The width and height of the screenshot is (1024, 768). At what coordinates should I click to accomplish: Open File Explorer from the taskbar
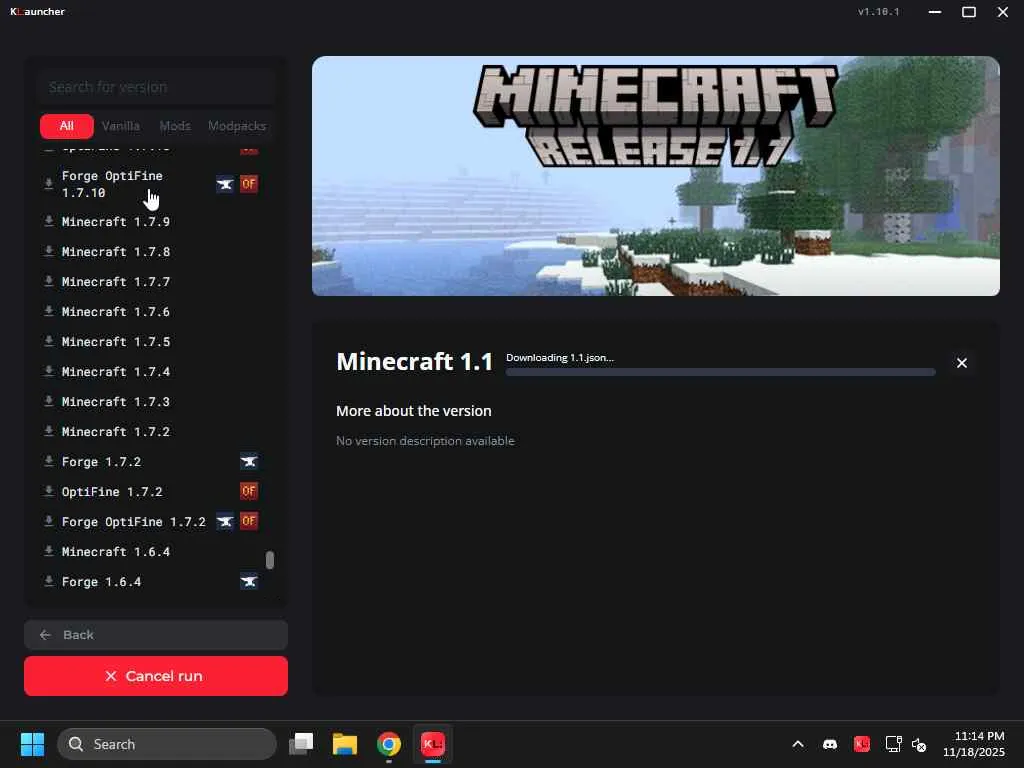[345, 744]
